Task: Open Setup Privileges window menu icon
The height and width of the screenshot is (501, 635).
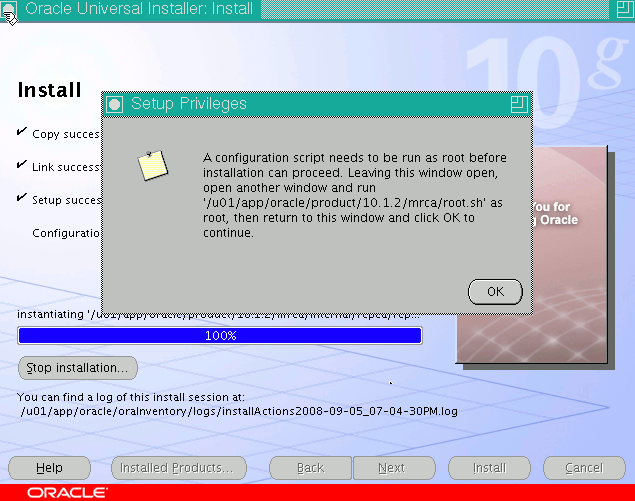Action: [115, 104]
